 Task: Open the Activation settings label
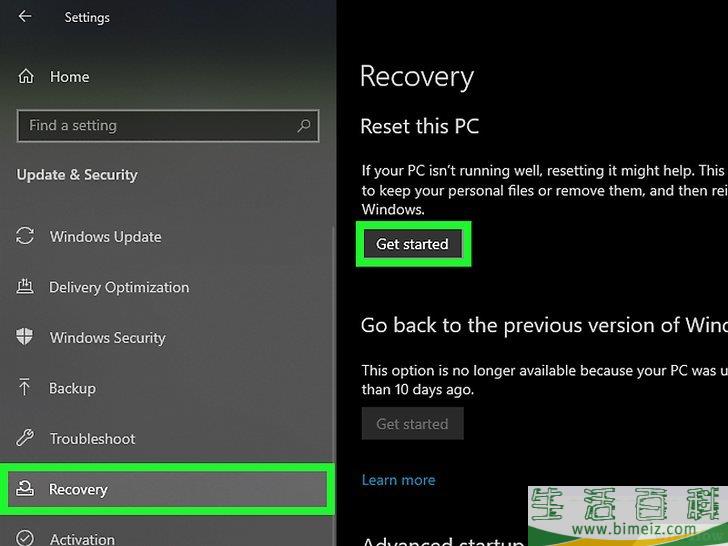pyautogui.click(x=82, y=539)
